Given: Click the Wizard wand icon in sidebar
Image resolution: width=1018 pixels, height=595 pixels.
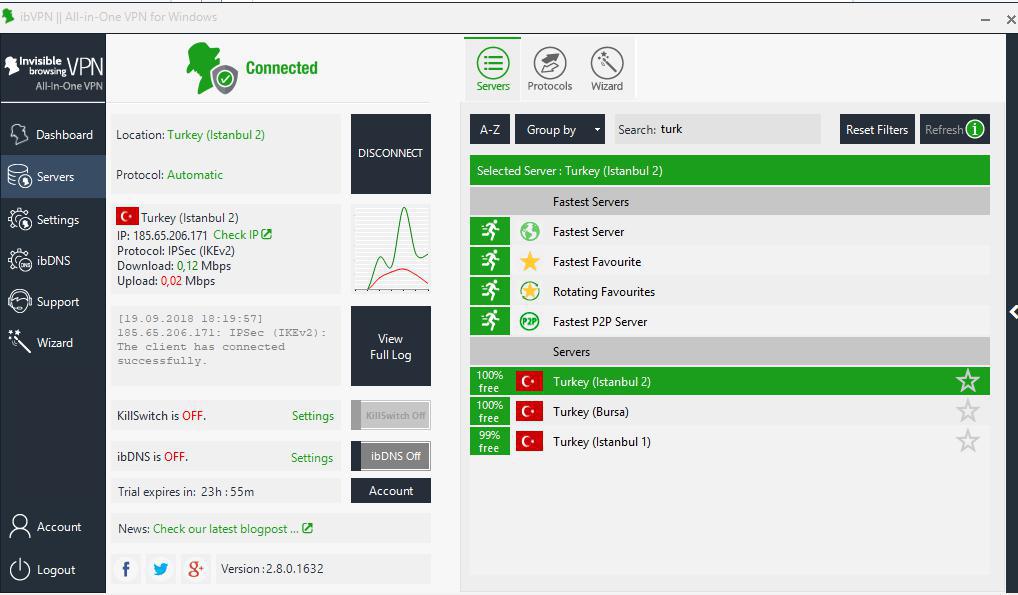Looking at the screenshot, I should coord(19,342).
